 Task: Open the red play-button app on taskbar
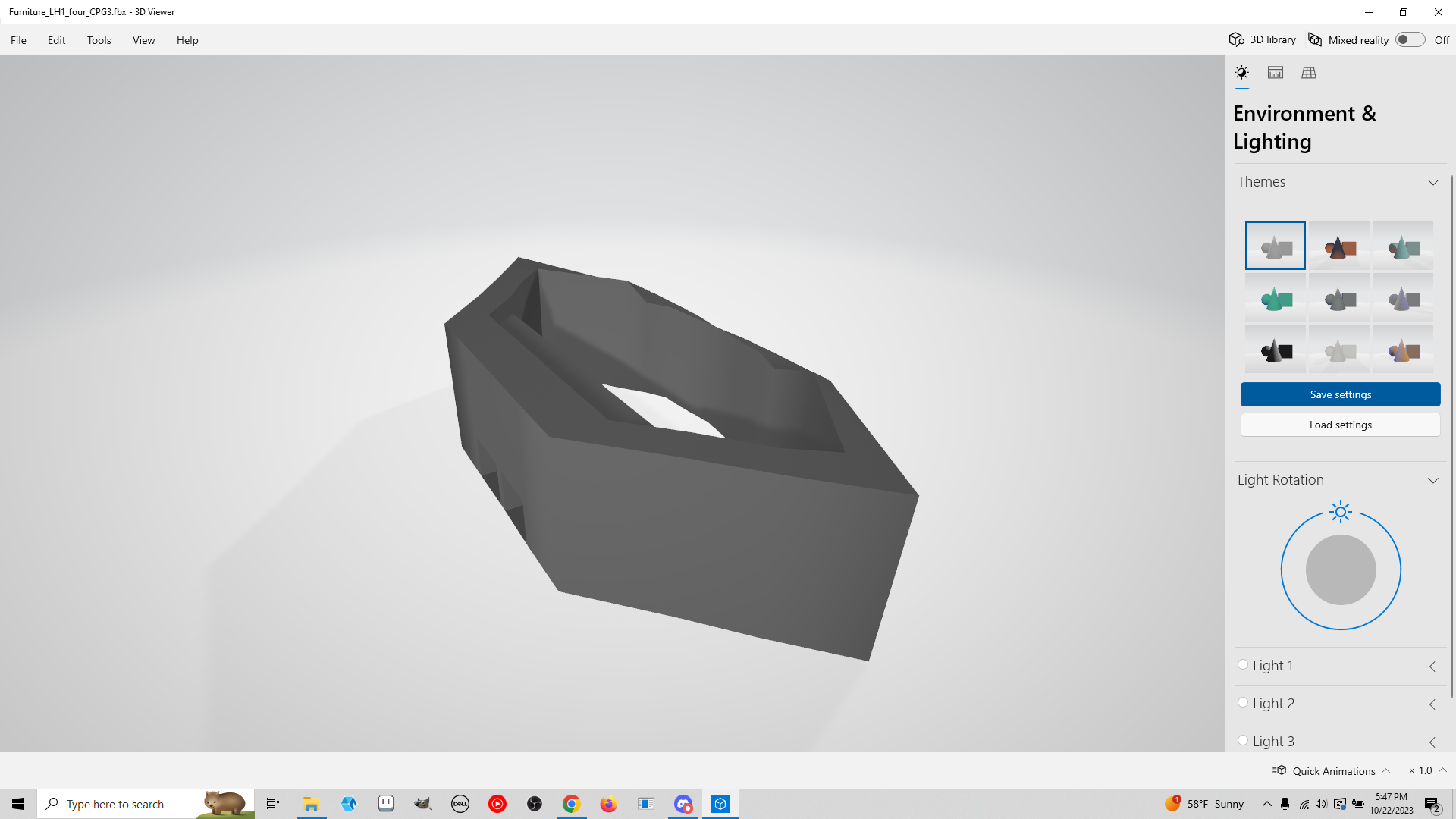click(x=497, y=804)
